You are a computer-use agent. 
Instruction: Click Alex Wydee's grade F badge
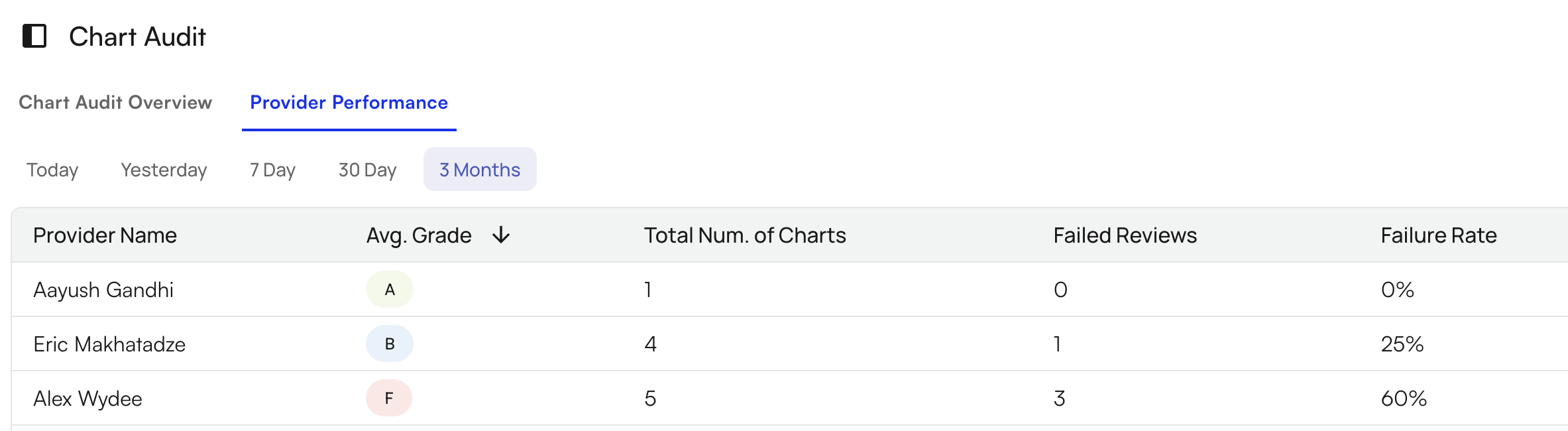point(388,398)
